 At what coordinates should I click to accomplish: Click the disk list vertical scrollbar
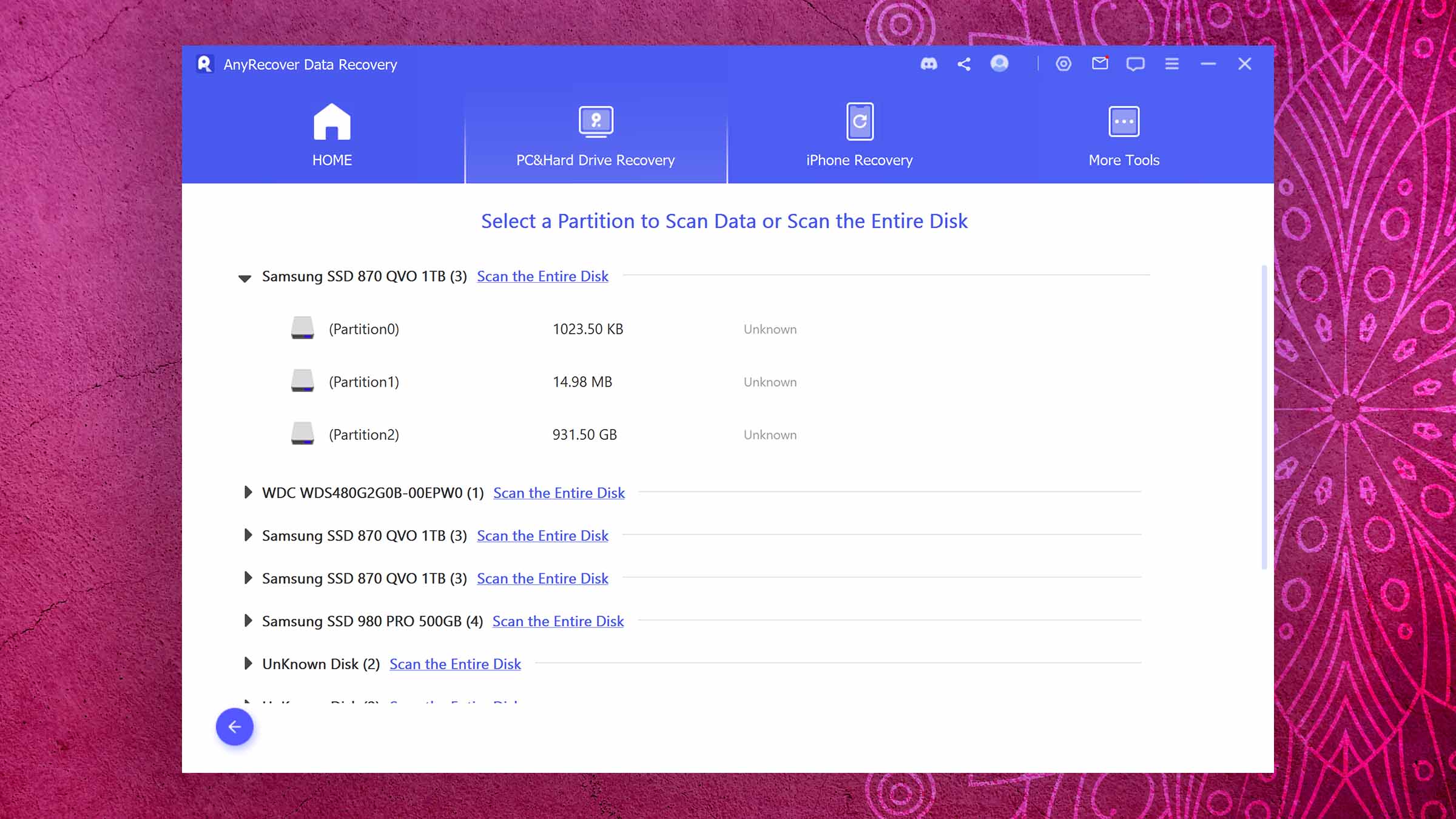coord(1264,417)
